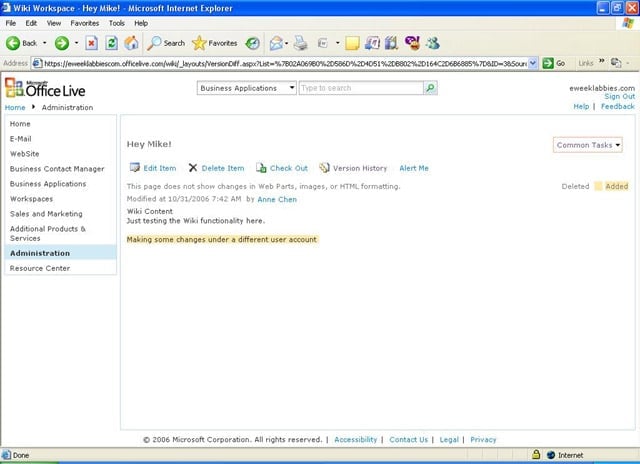This screenshot has width=640, height=464.
Task: Open the Search magnifier in the toolbar
Action: (x=154, y=43)
